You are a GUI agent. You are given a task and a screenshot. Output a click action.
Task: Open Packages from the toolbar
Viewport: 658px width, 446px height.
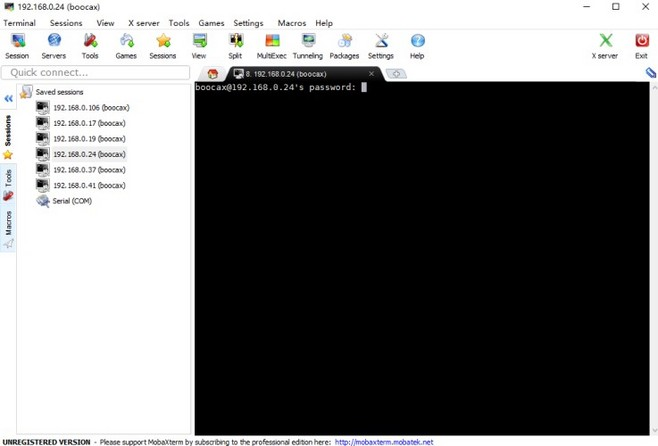[344, 47]
